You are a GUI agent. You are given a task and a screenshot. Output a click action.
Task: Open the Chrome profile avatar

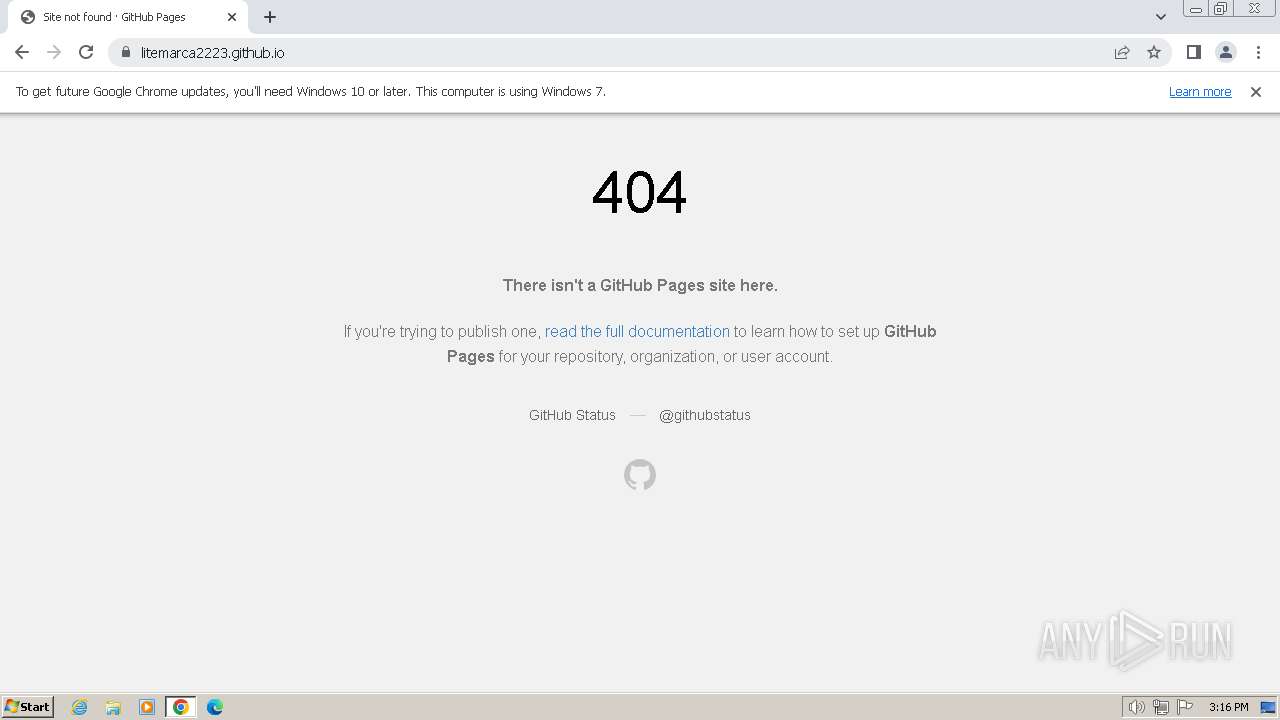pyautogui.click(x=1225, y=52)
